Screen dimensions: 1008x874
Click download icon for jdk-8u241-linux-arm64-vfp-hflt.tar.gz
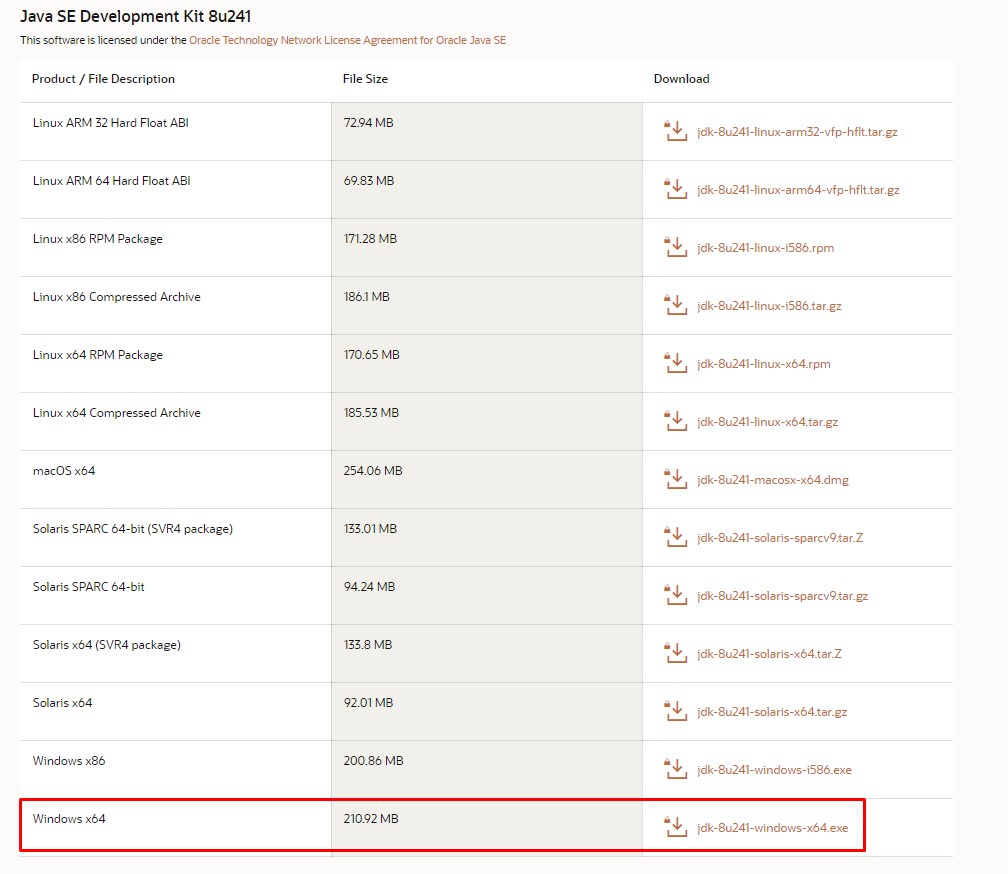[676, 189]
